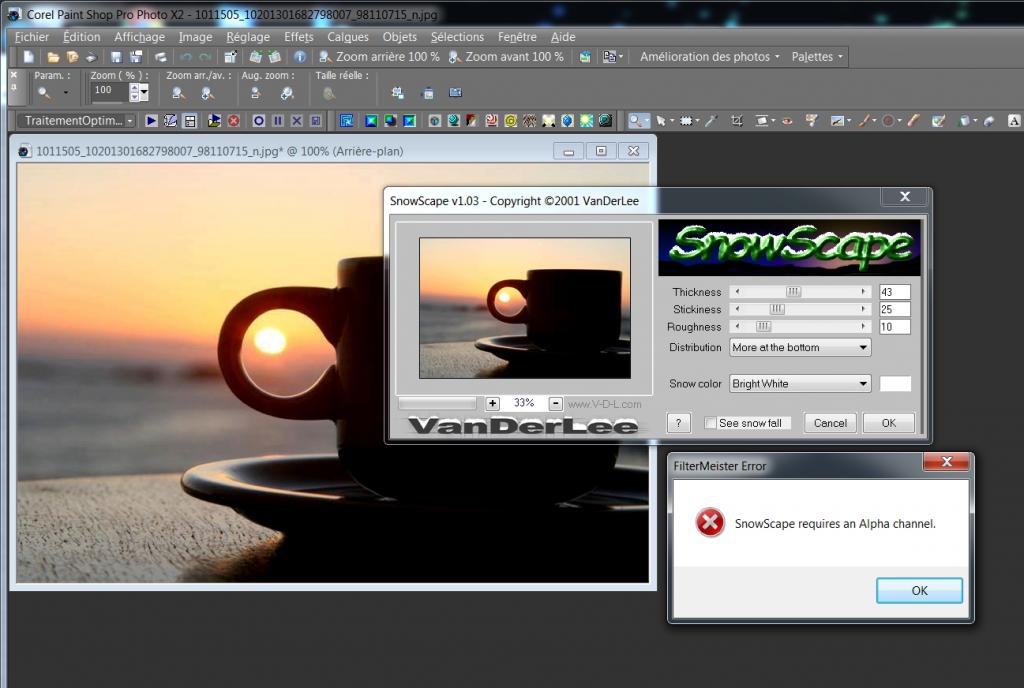Click the white Snow color swatch
Image resolution: width=1024 pixels, height=688 pixels.
coord(895,384)
